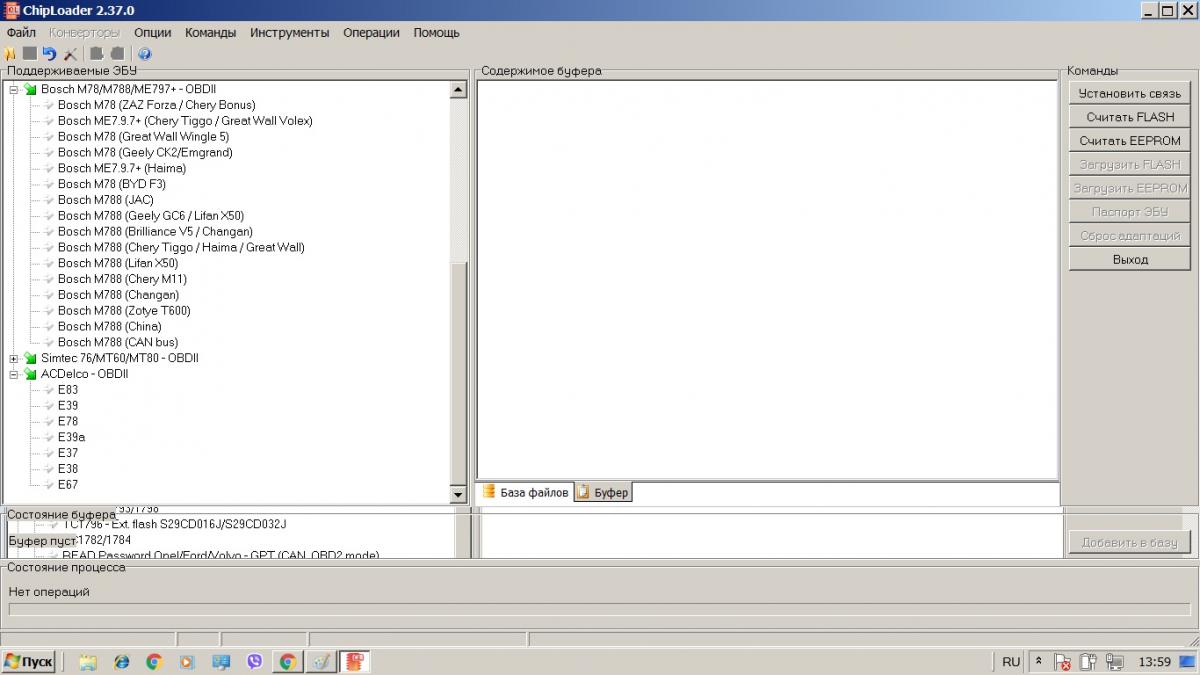Select Bosch M788 (CAN bus)
The height and width of the screenshot is (675, 1200).
[x=118, y=343]
